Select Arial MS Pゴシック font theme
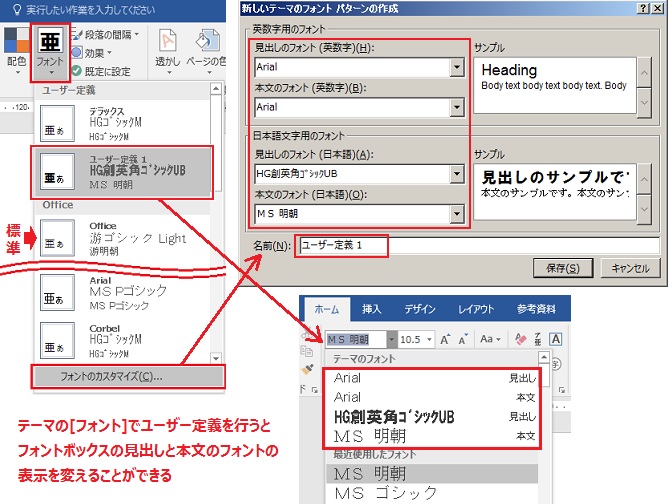Image resolution: width=668 pixels, height=504 pixels. [123, 293]
